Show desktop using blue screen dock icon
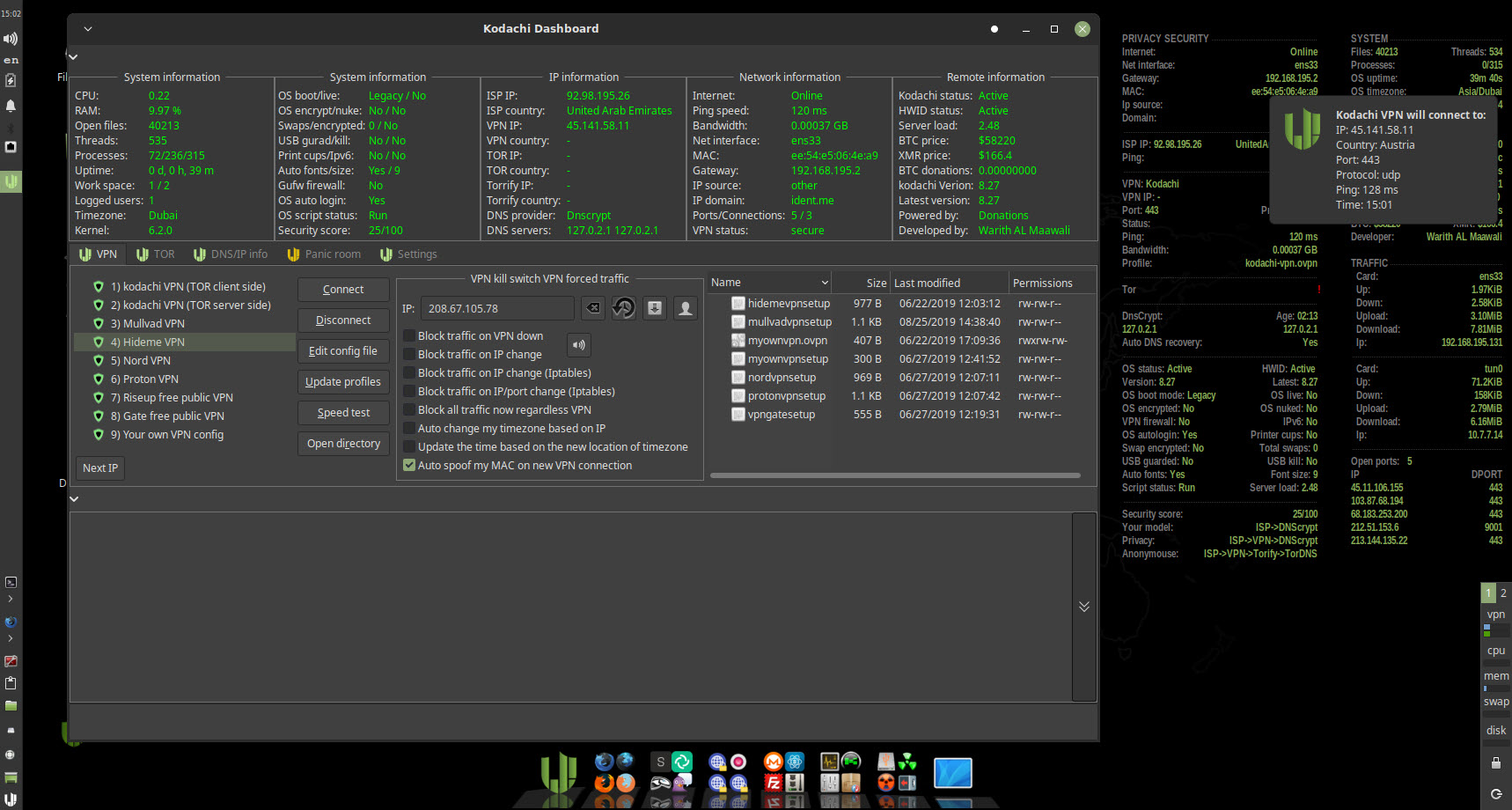 pyautogui.click(x=953, y=773)
